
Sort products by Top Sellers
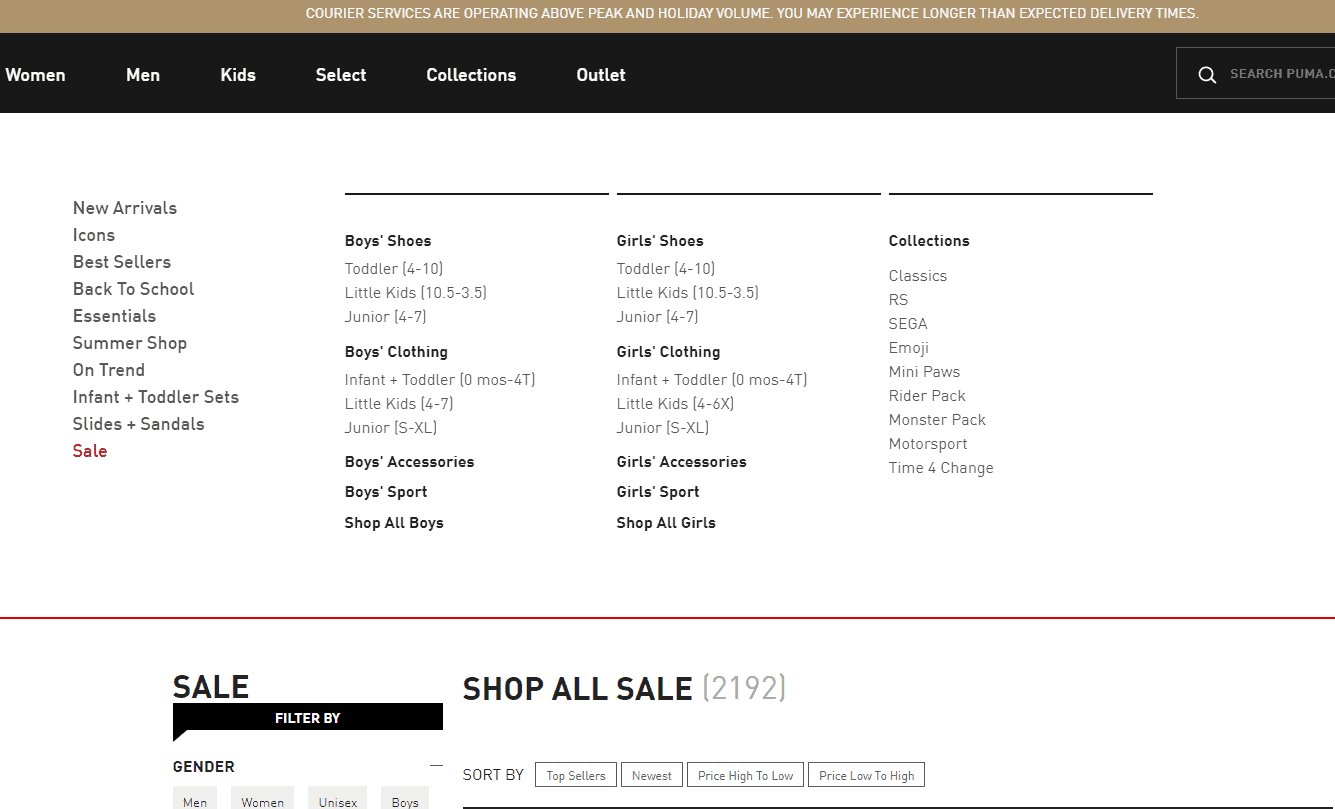click(576, 775)
